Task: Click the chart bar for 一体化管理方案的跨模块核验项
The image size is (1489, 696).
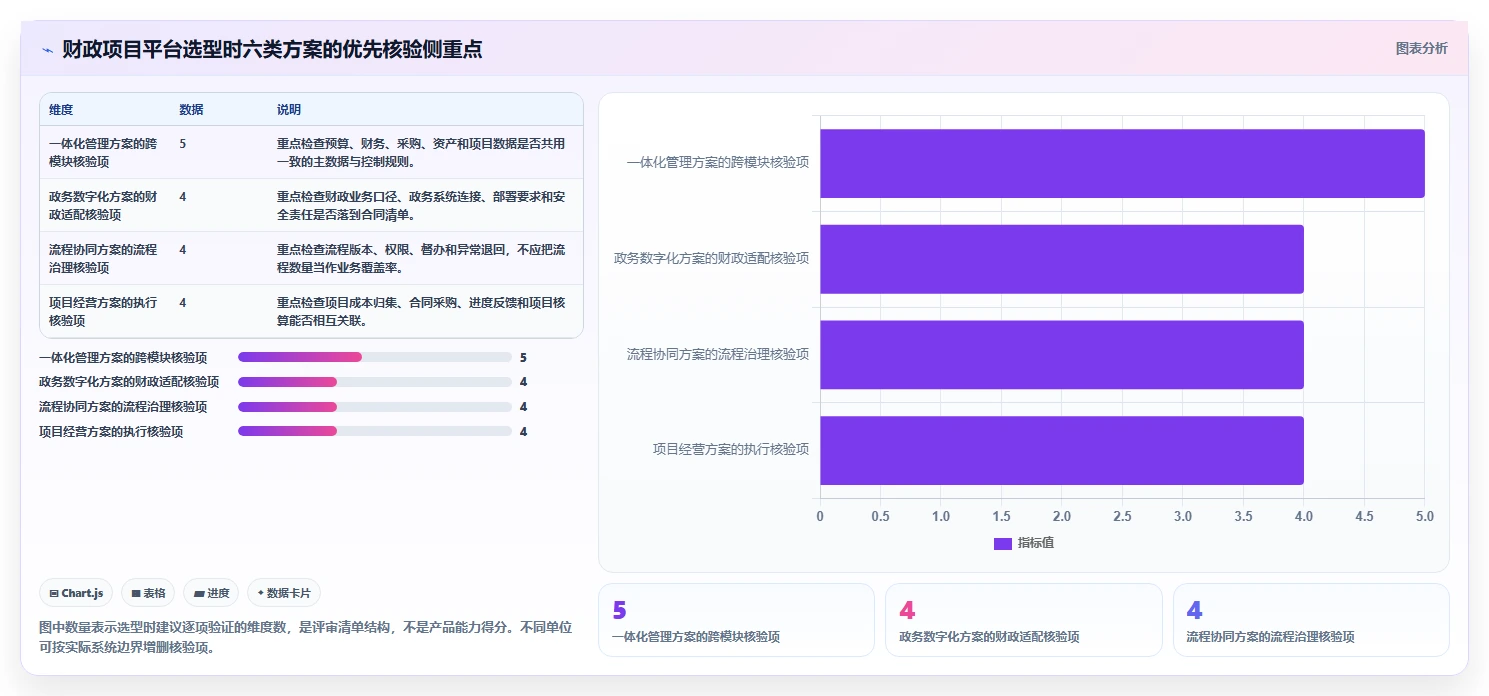Action: tap(1122, 163)
